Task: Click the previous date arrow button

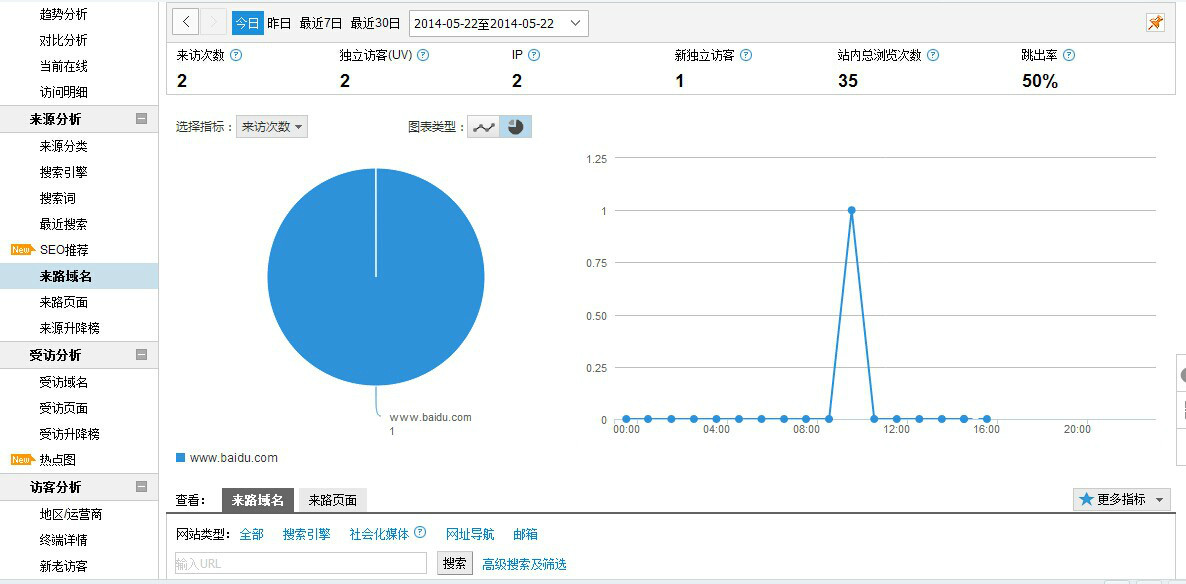Action: point(185,23)
